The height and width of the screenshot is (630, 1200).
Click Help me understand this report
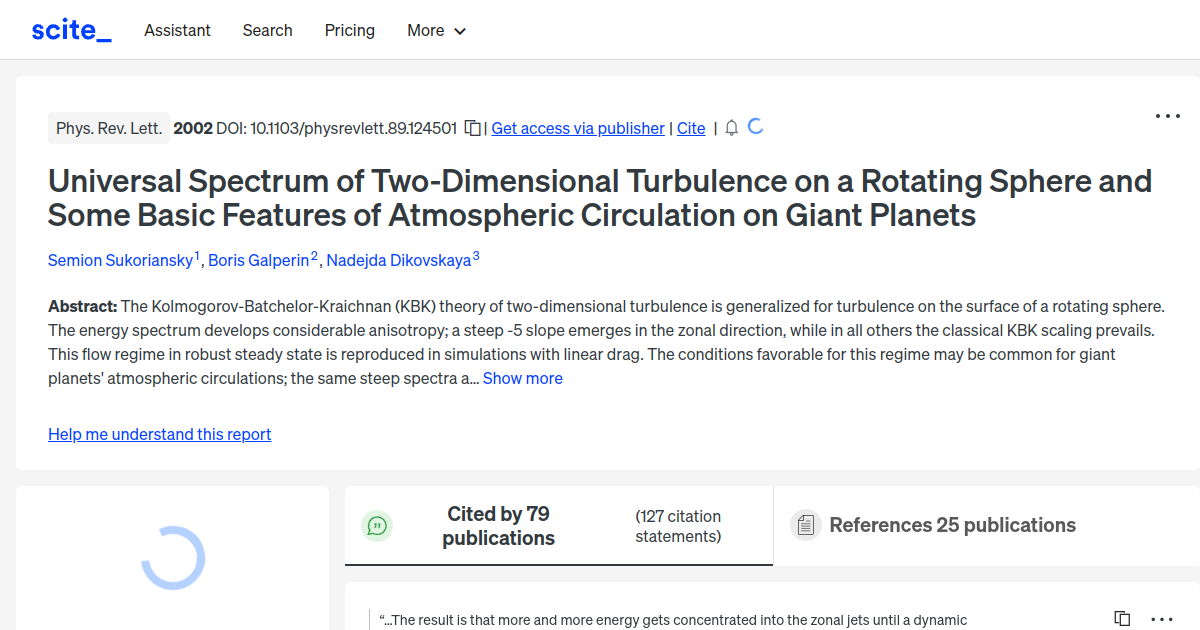(159, 434)
